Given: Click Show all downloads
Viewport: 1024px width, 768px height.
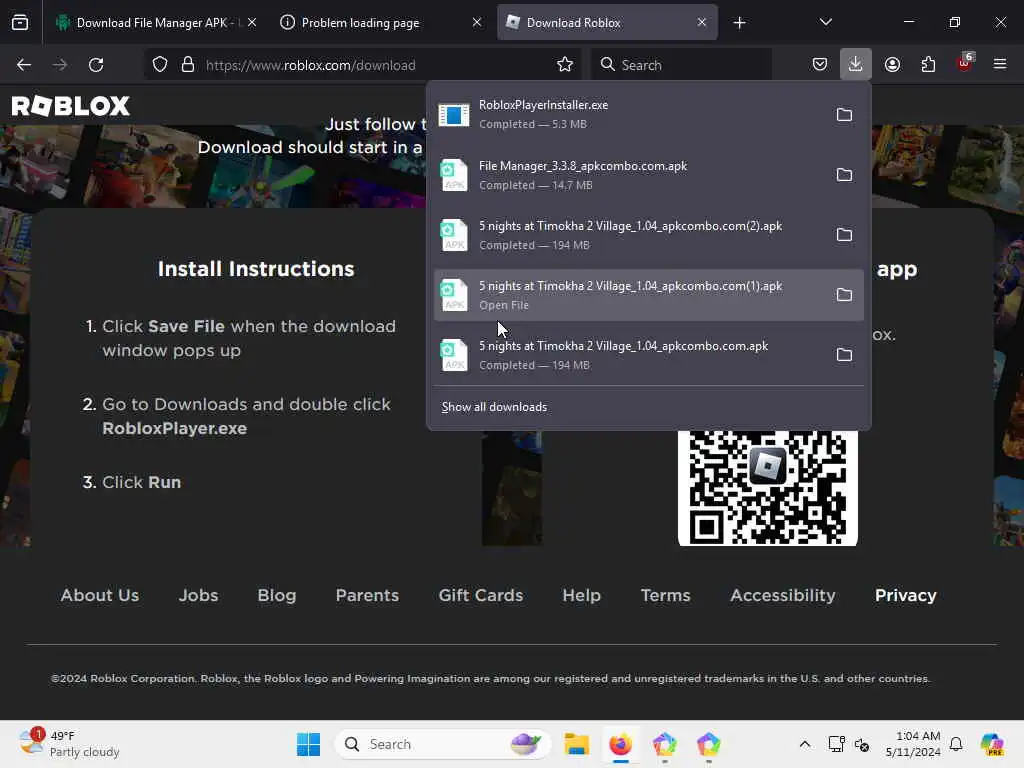Looking at the screenshot, I should [494, 407].
